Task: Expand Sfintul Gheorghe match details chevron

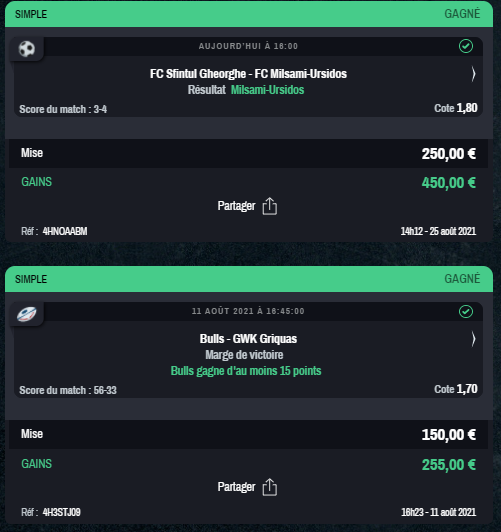Action: pos(473,74)
